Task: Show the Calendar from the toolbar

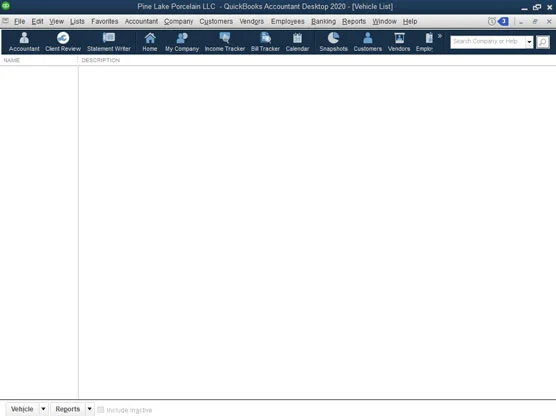Action: 297,42
